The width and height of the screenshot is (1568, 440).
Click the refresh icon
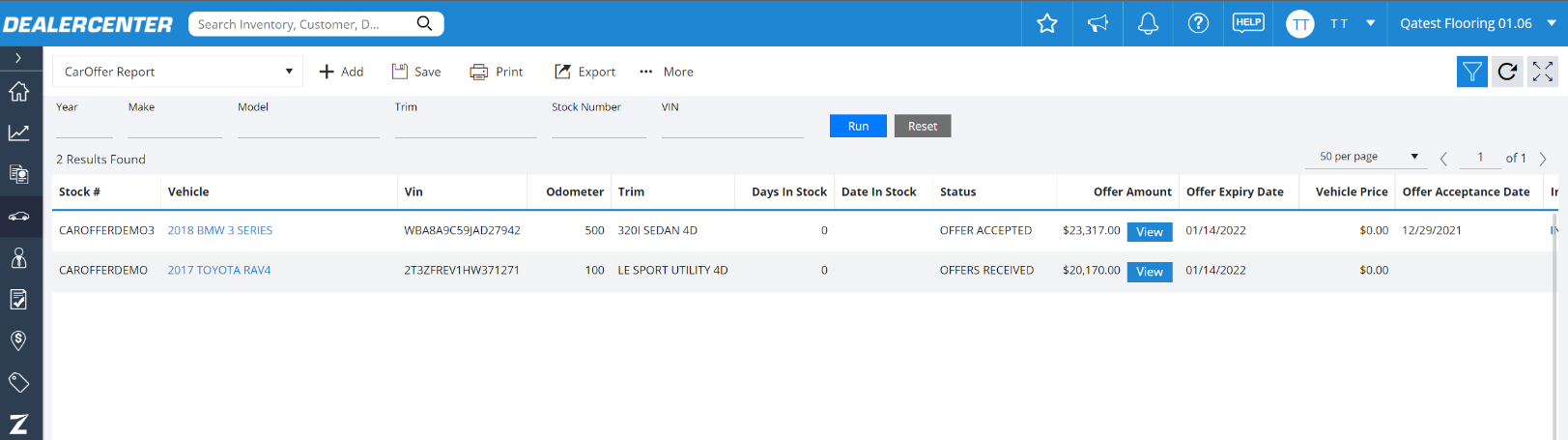click(1507, 72)
